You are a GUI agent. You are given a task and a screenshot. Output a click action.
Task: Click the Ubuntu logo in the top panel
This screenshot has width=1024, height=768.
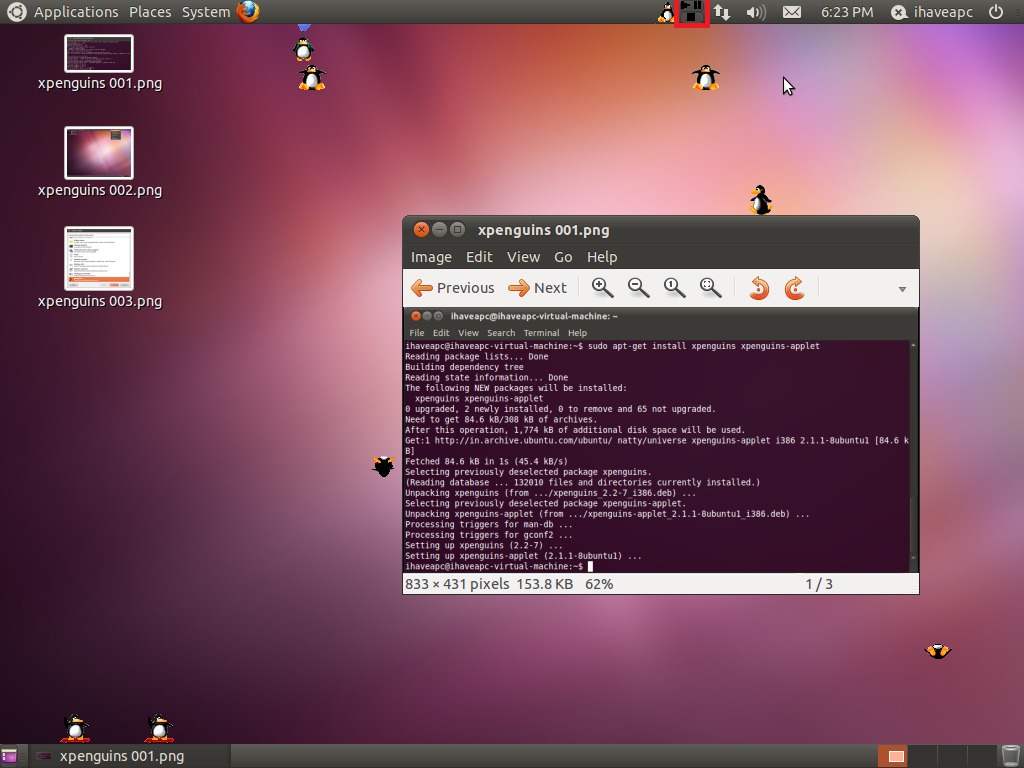[16, 12]
